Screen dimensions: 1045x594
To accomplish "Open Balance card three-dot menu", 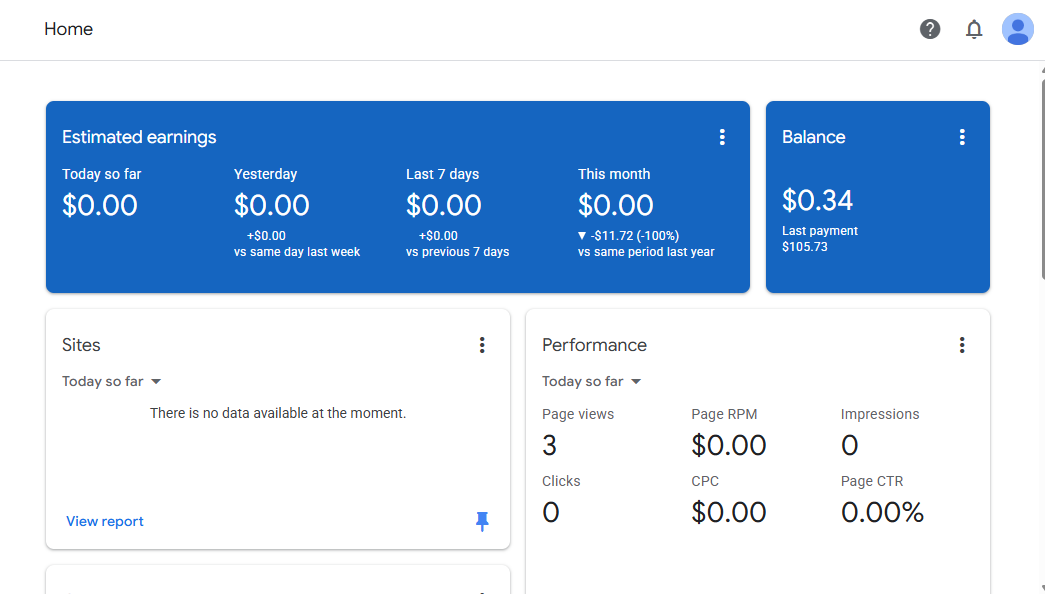I will [962, 138].
